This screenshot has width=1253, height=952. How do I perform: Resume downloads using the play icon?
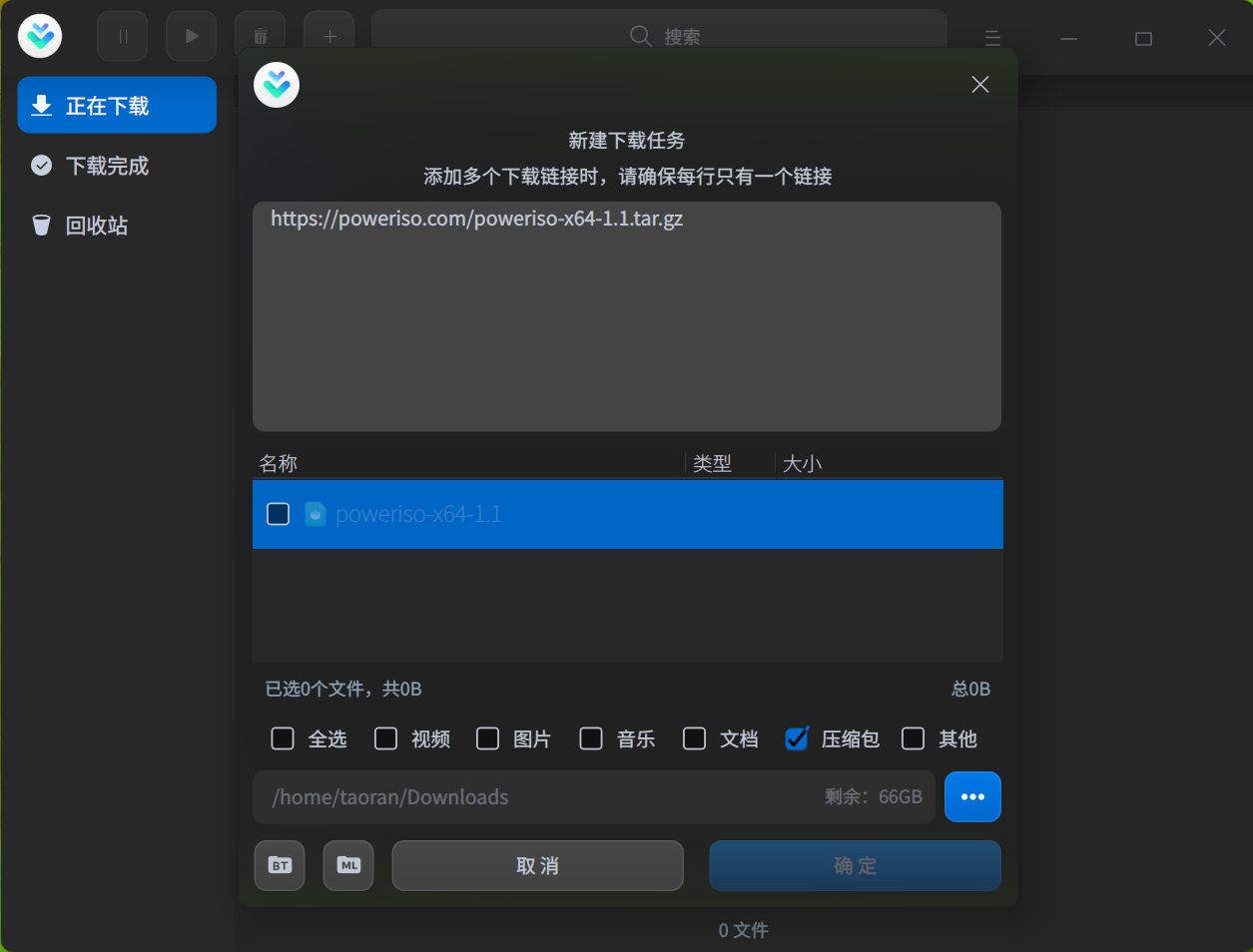tap(191, 36)
